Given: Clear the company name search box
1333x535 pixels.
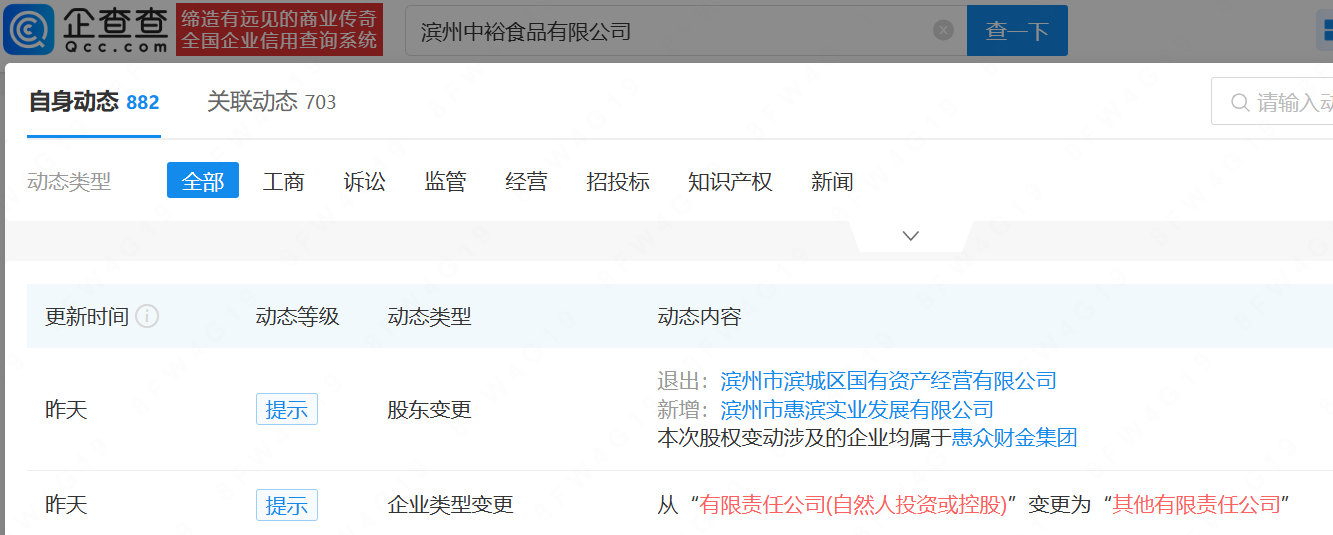Looking at the screenshot, I should 943,30.
